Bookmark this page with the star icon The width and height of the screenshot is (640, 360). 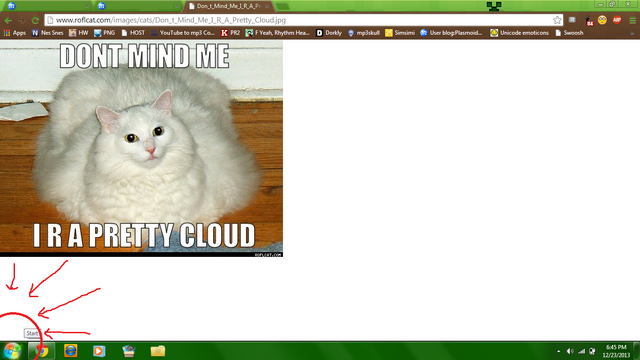coord(557,20)
